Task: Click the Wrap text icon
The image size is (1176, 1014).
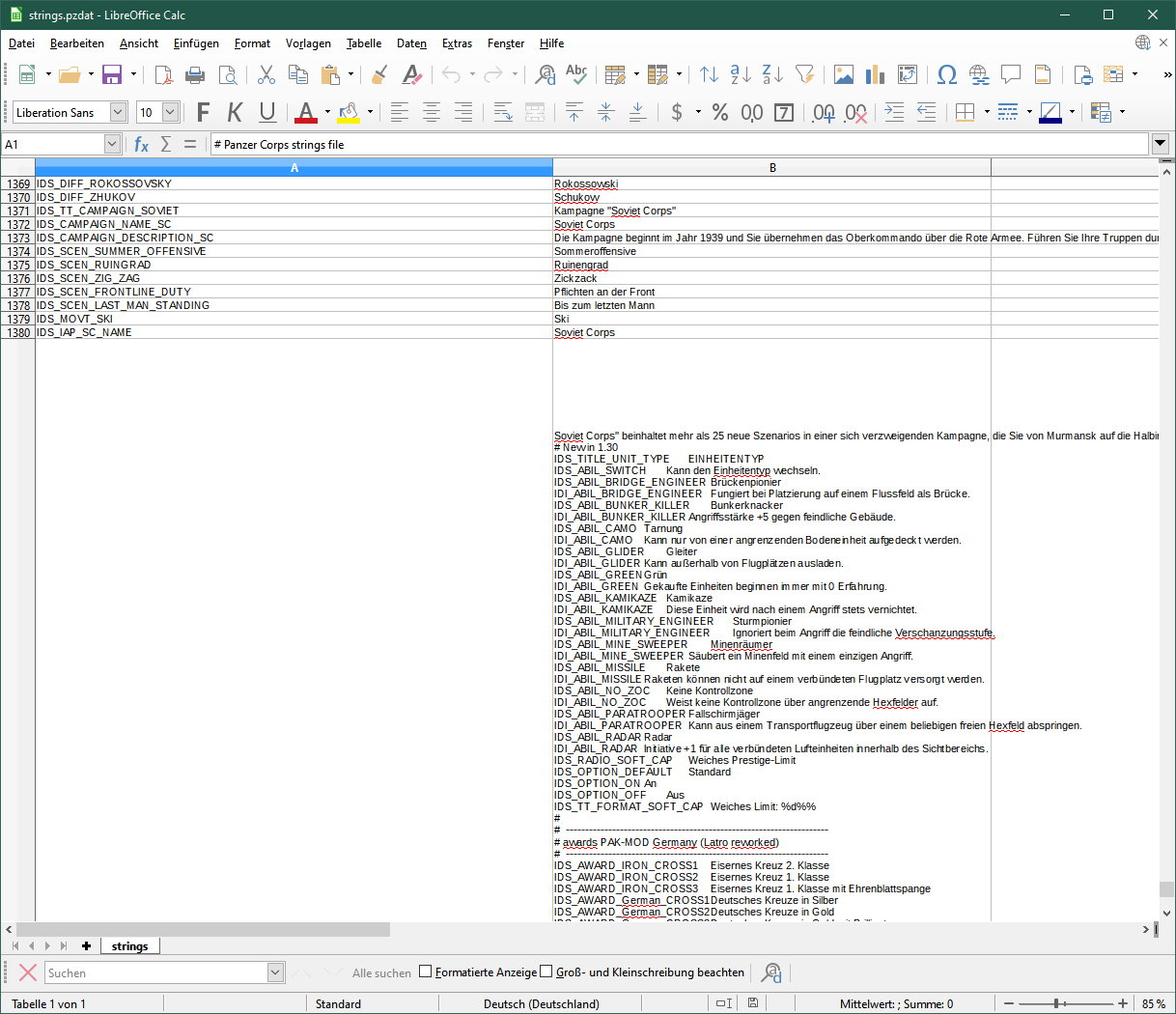Action: [x=503, y=113]
